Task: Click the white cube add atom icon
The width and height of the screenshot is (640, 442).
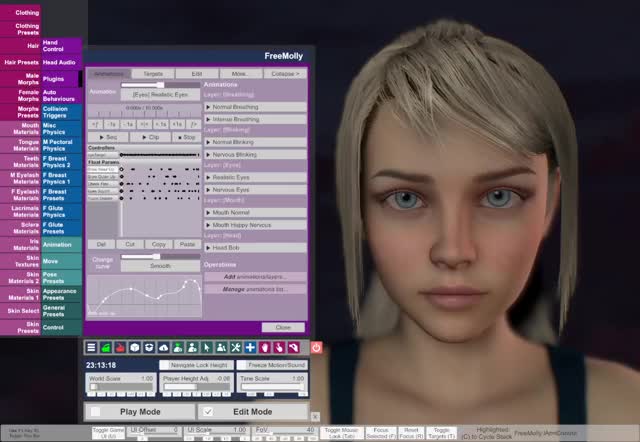Action: [x=134, y=348]
